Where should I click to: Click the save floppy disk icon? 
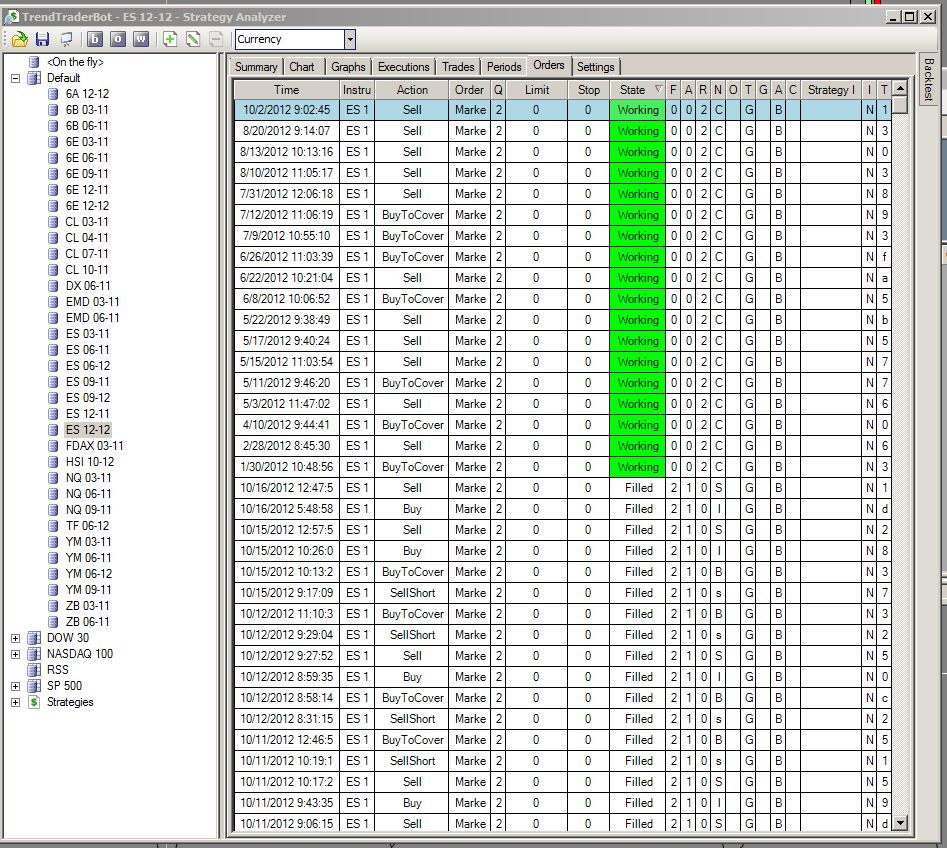point(42,39)
